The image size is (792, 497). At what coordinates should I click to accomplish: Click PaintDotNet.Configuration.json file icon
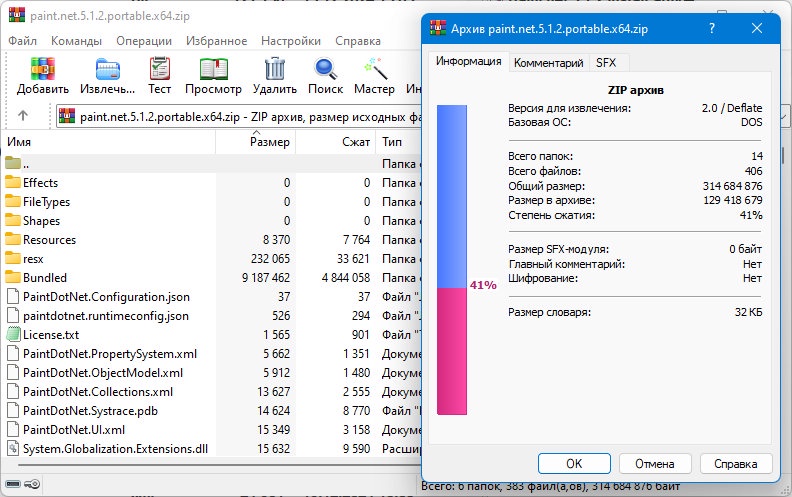(x=13, y=296)
